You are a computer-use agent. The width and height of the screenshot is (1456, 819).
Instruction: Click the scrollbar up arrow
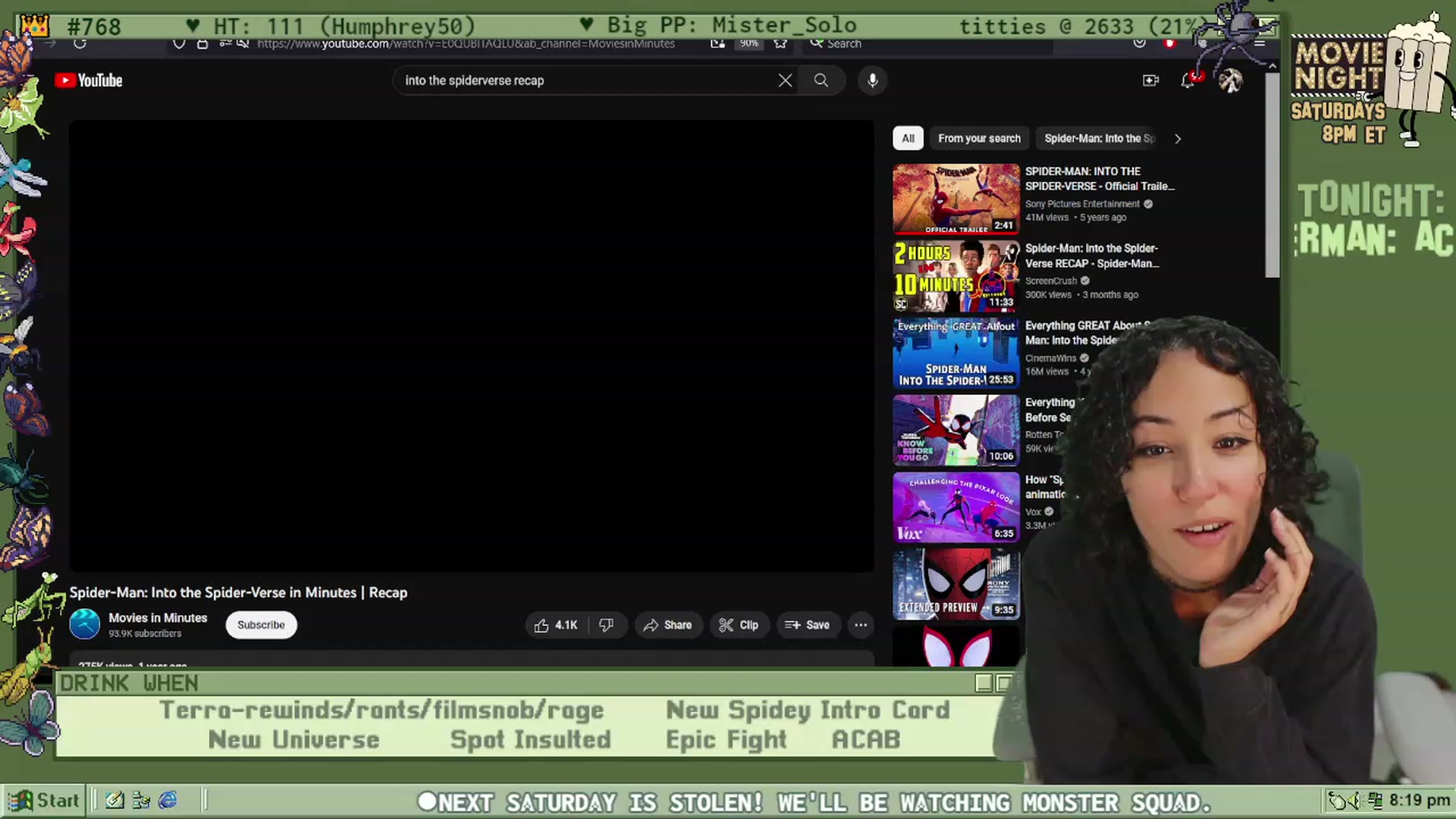(1272, 67)
